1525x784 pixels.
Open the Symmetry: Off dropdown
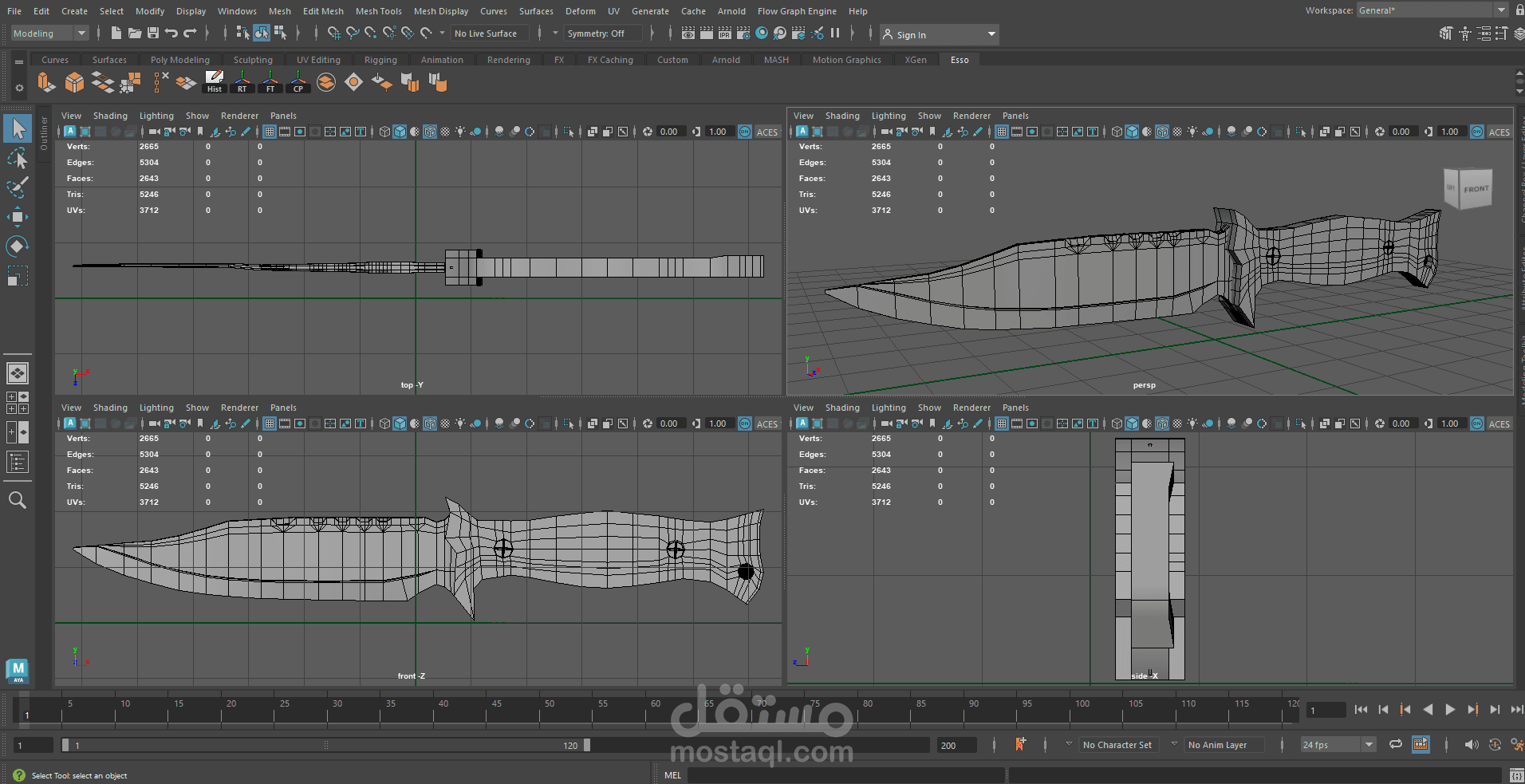[602, 33]
